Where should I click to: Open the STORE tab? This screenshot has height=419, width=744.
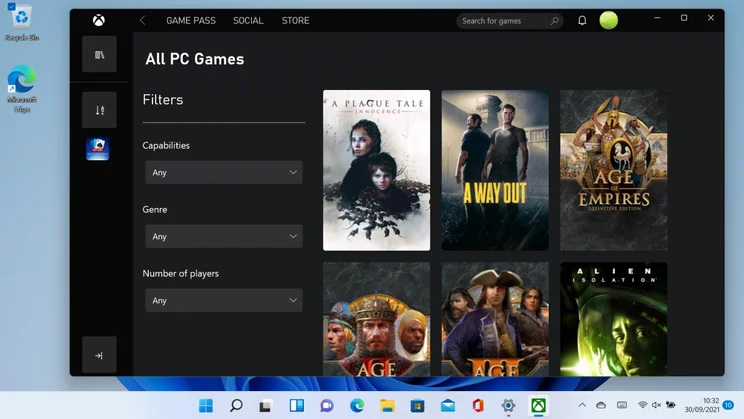click(x=296, y=20)
